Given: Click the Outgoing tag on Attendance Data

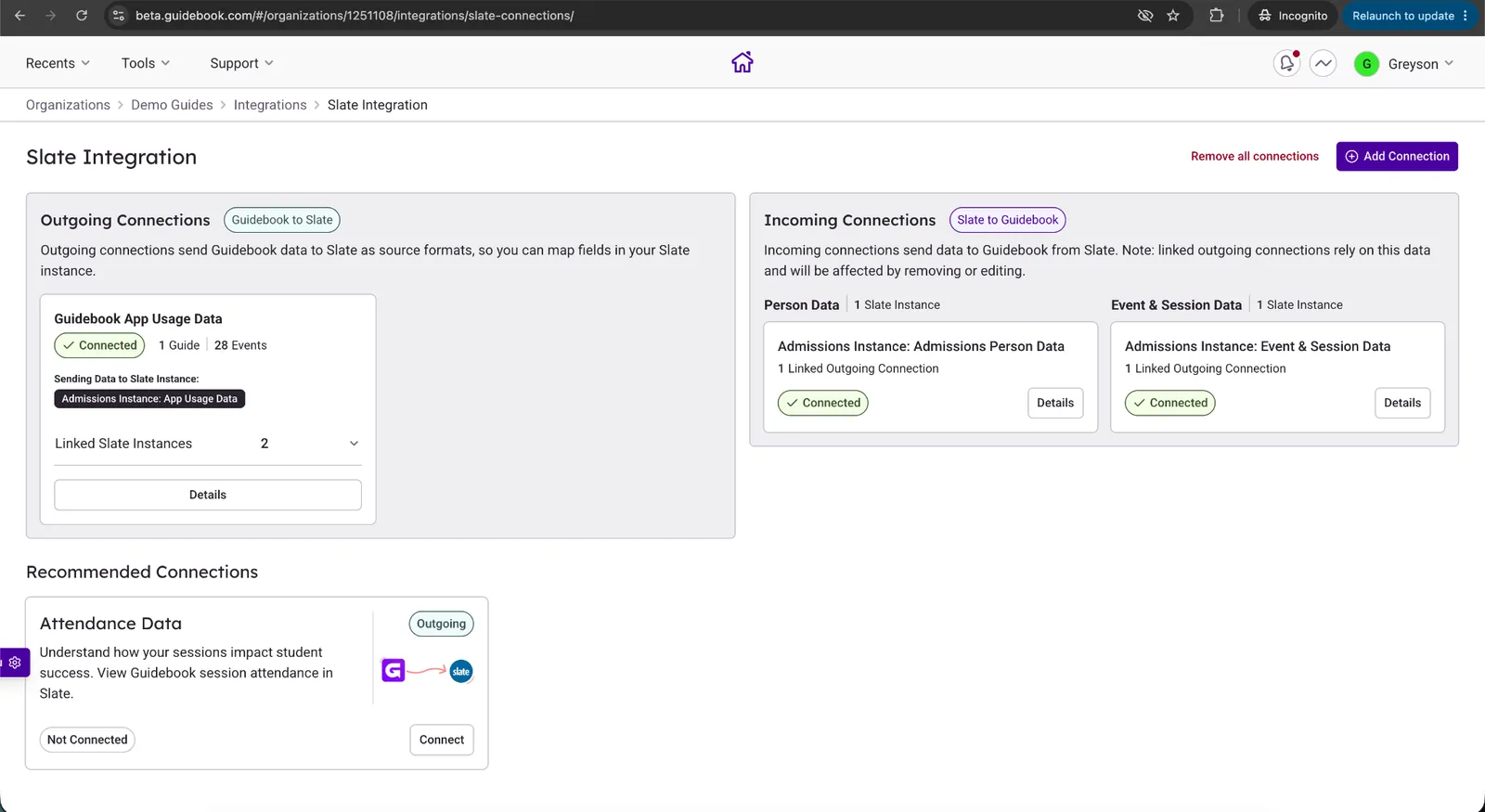Looking at the screenshot, I should click(441, 624).
